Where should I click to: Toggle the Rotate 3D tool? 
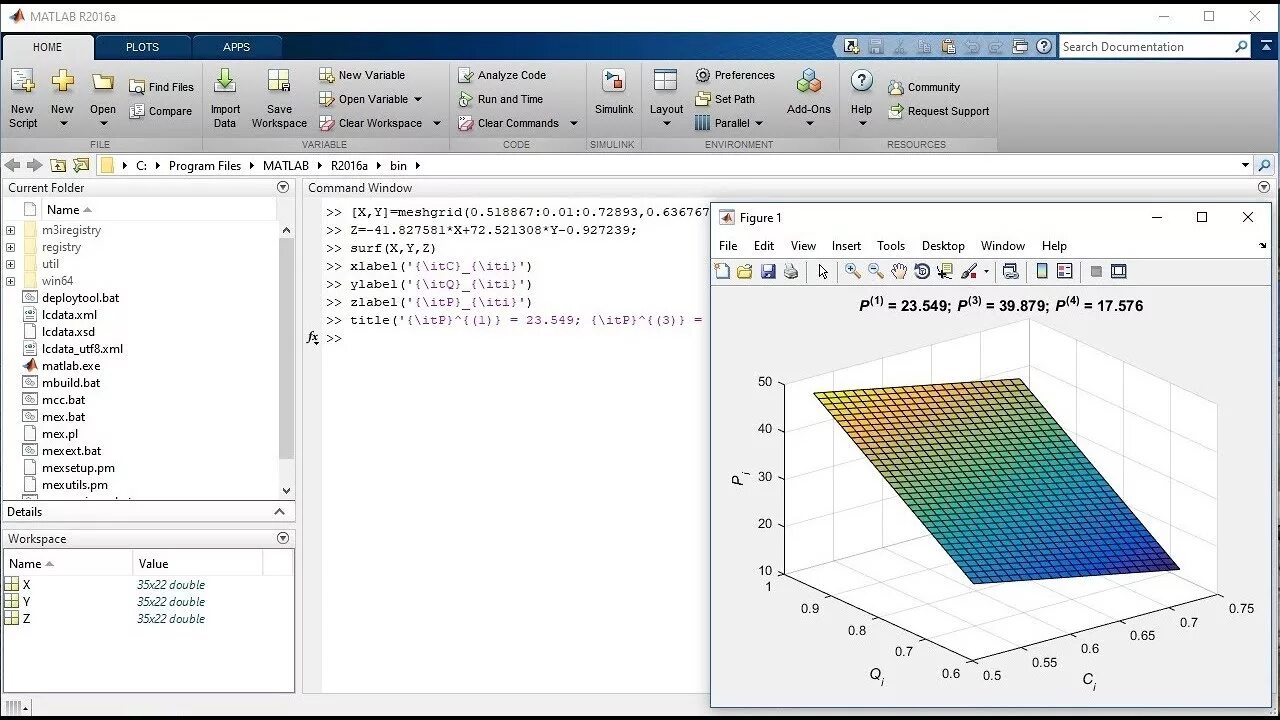point(922,271)
